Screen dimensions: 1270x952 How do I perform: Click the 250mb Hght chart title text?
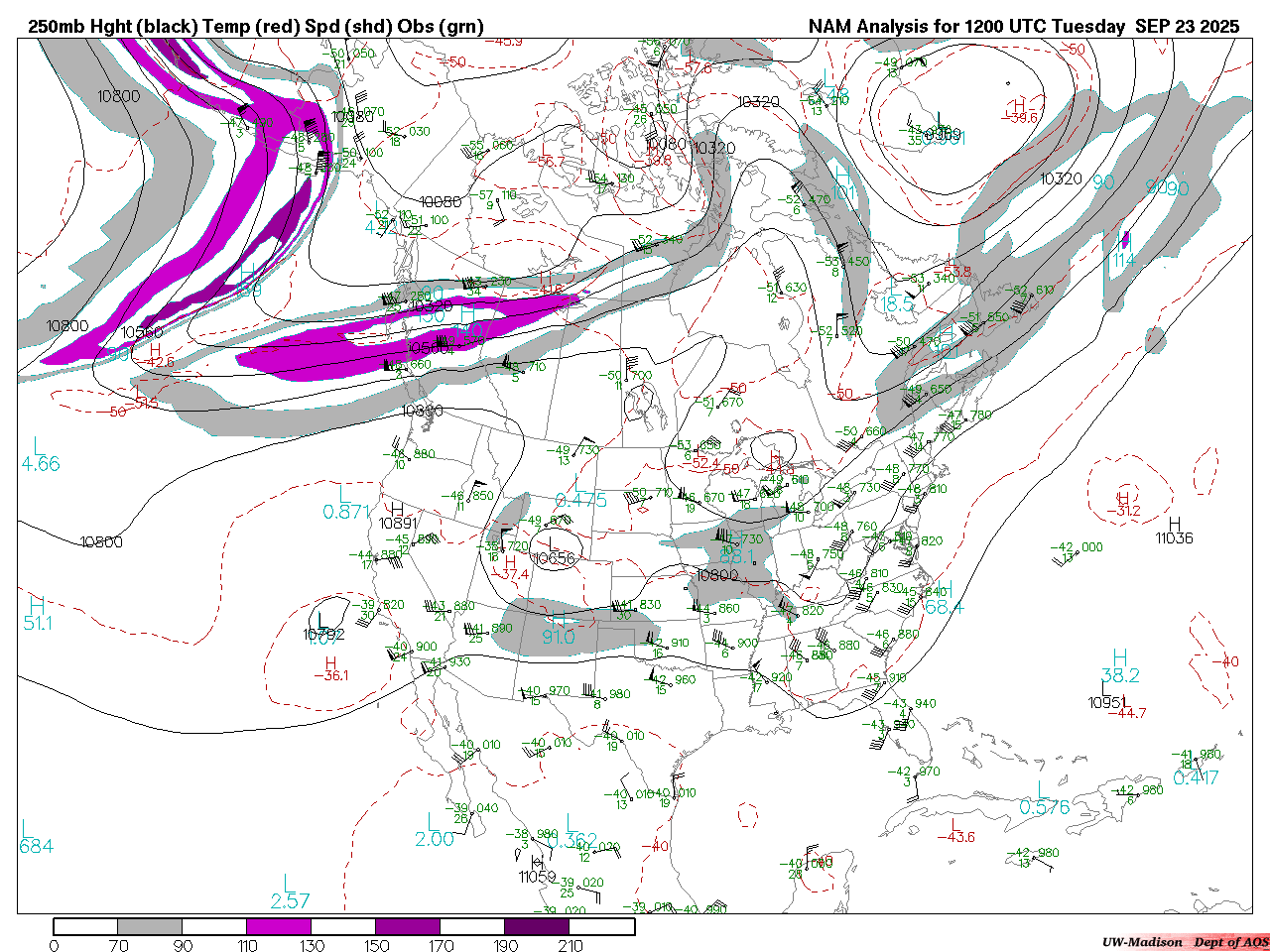click(256, 27)
